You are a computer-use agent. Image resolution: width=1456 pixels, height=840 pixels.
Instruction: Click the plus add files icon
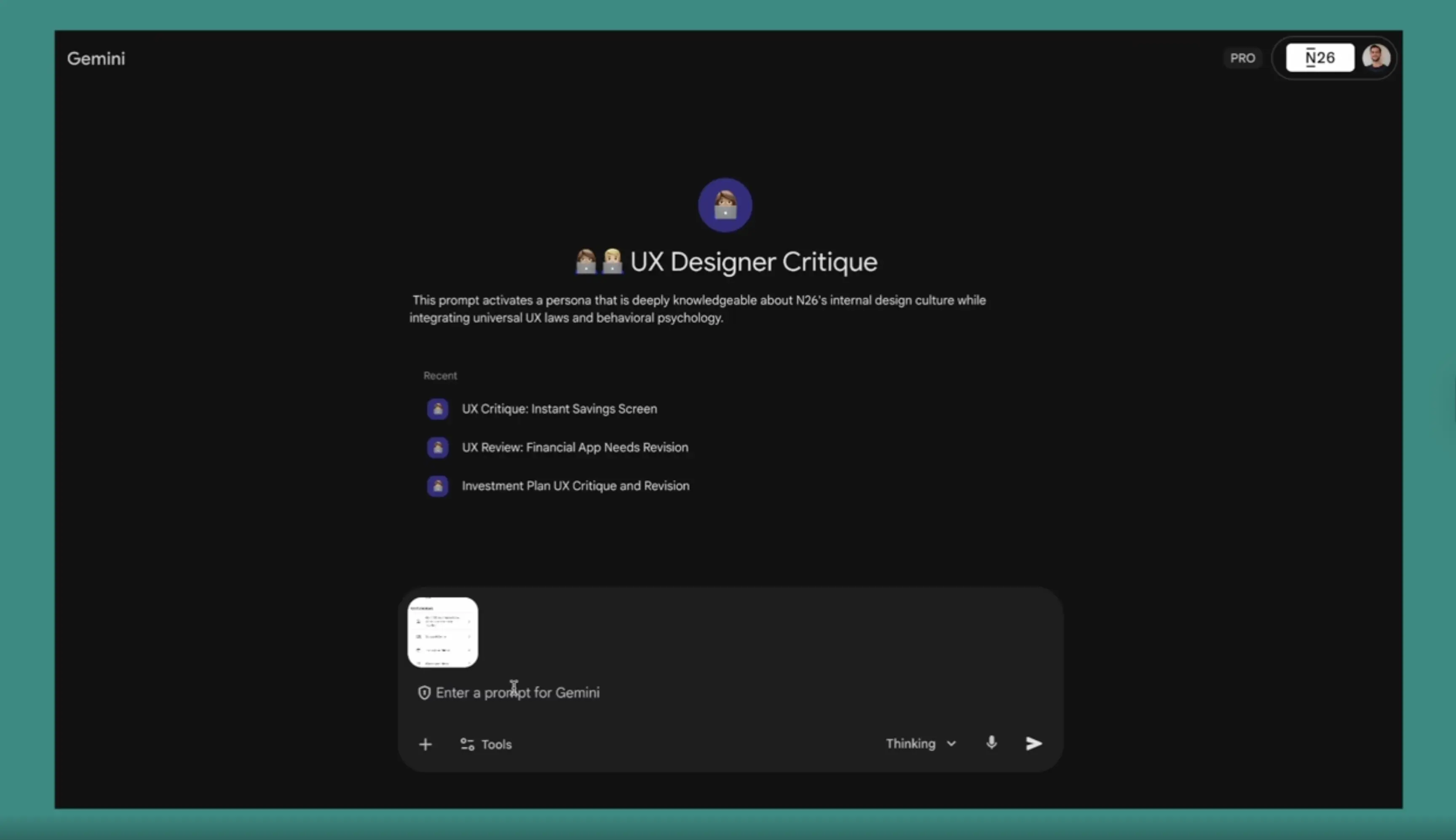[x=425, y=744]
